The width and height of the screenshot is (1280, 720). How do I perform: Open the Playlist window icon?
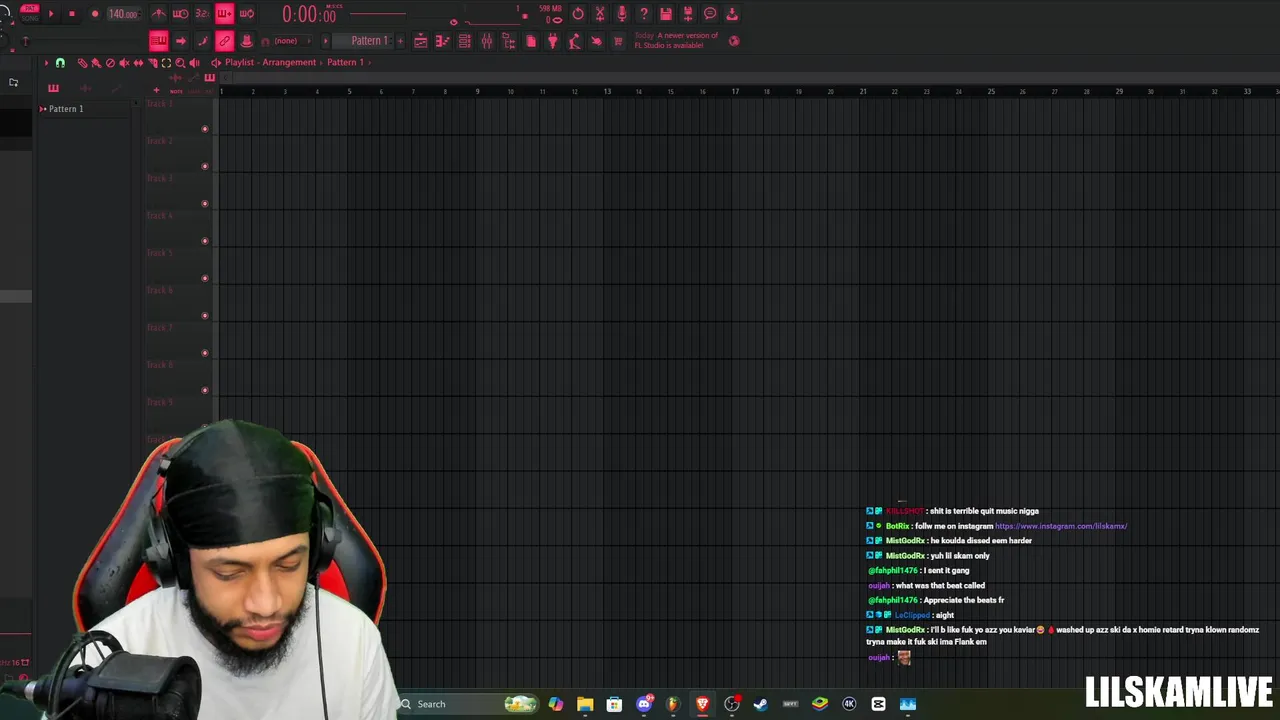tap(421, 41)
